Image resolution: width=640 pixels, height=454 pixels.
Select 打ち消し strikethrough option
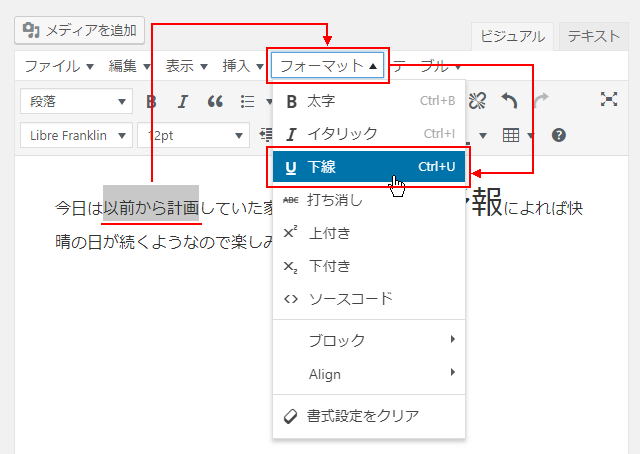point(369,200)
